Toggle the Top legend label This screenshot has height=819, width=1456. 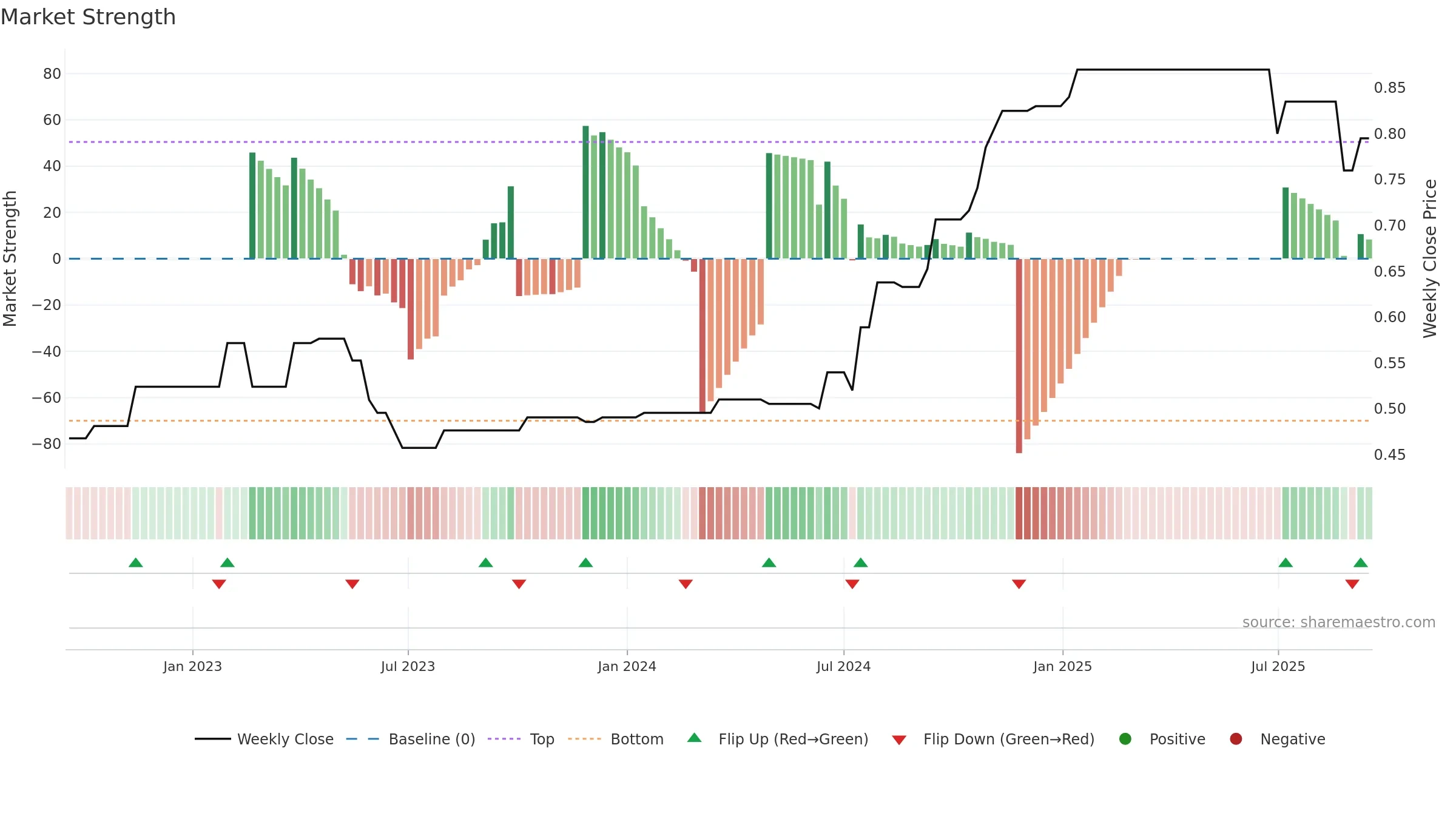(542, 740)
